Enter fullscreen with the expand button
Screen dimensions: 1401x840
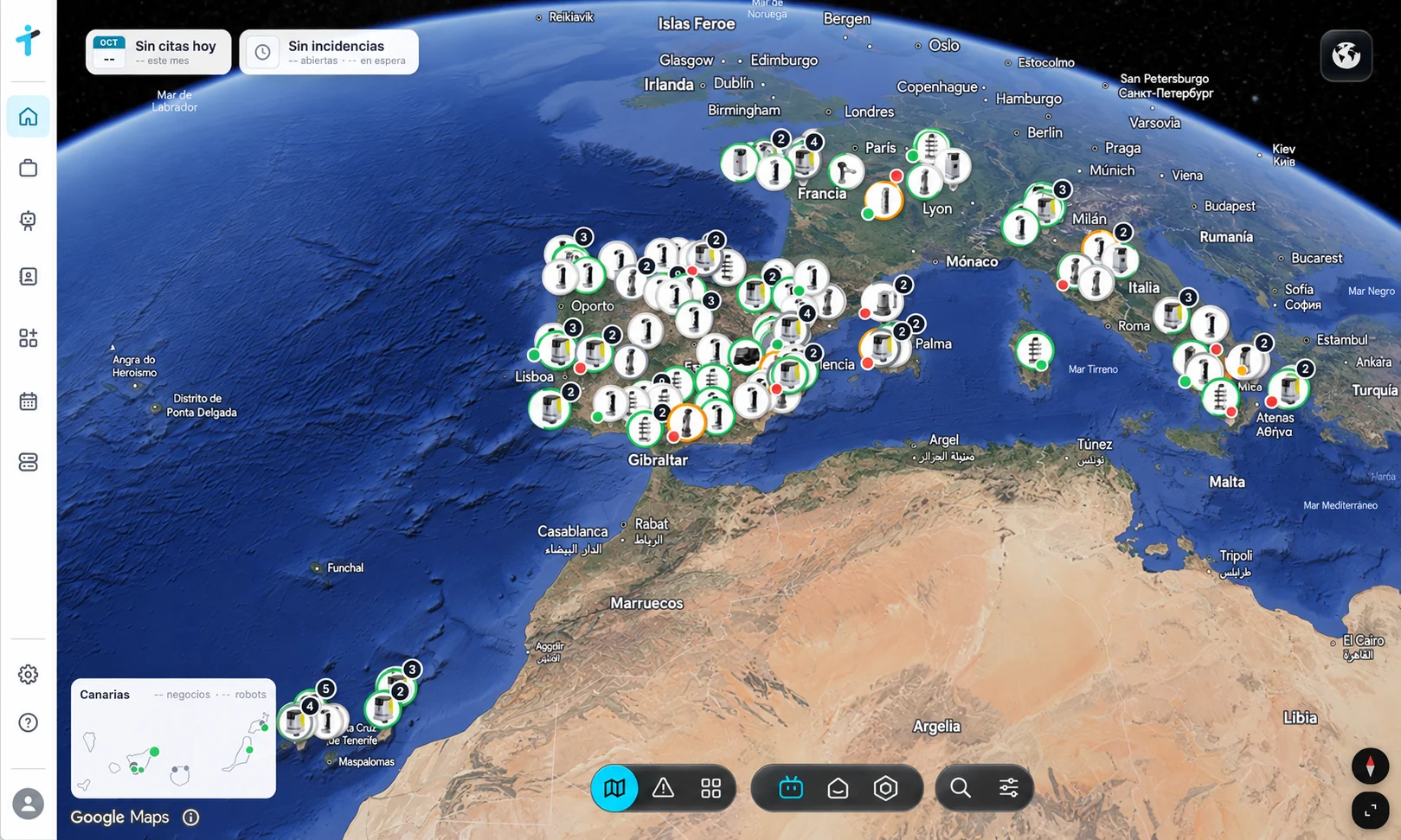tap(1370, 811)
